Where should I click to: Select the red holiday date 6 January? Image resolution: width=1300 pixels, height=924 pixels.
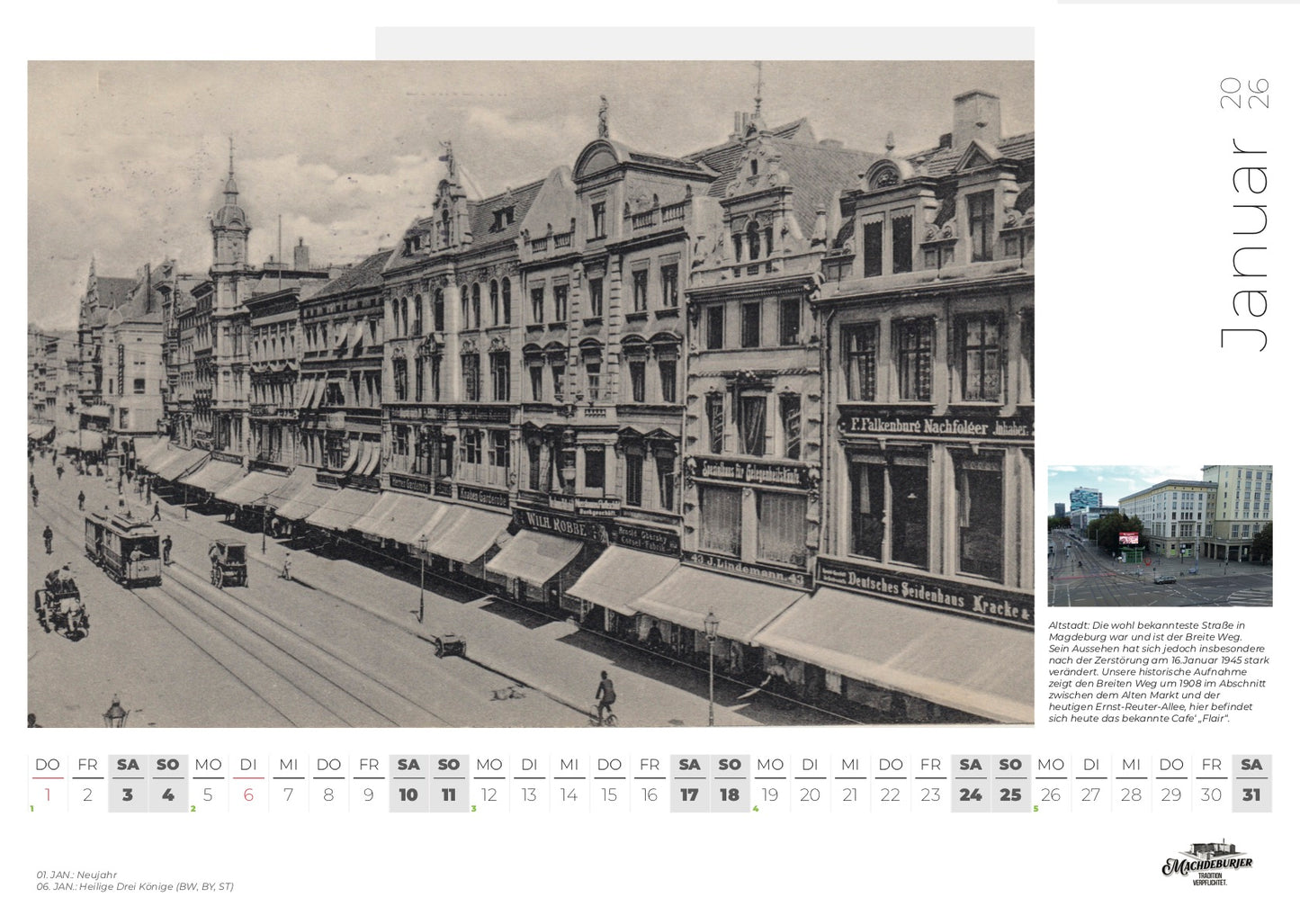[x=247, y=794]
